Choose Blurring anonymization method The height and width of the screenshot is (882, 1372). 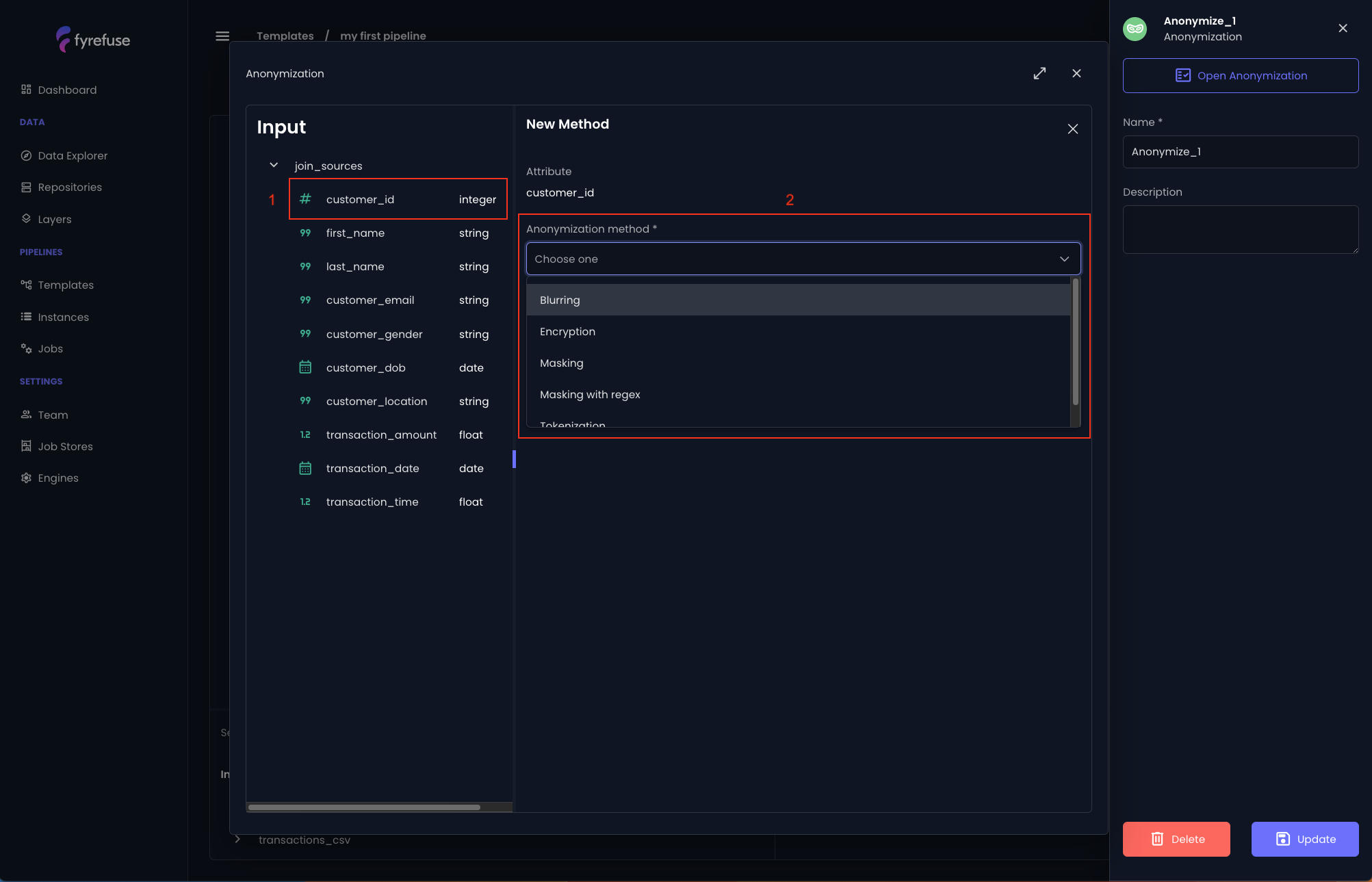tap(798, 300)
